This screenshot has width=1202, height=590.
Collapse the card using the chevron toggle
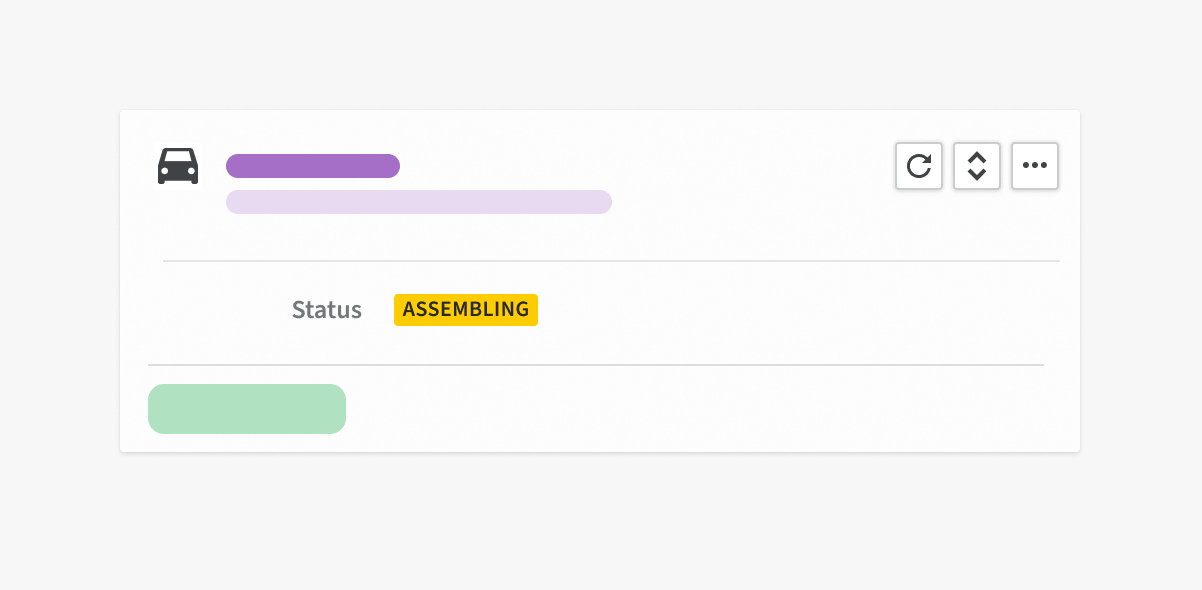click(977, 166)
